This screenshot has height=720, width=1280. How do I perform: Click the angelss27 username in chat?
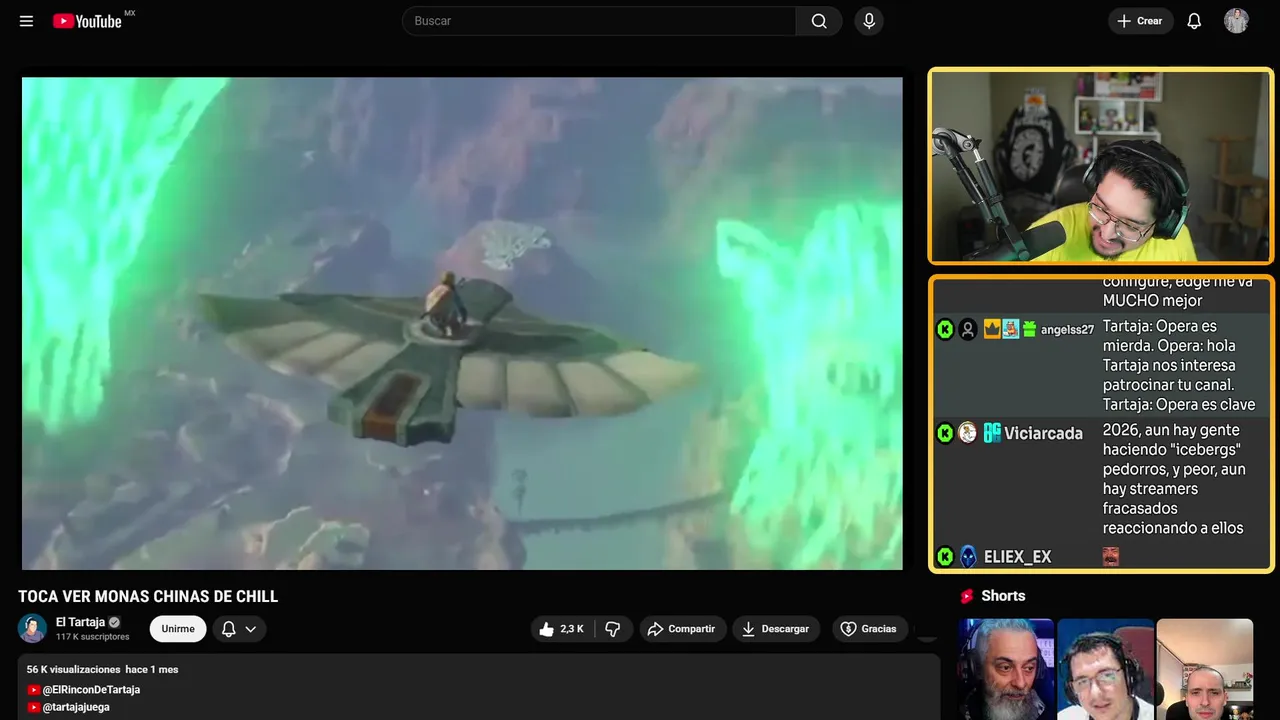coord(1067,330)
